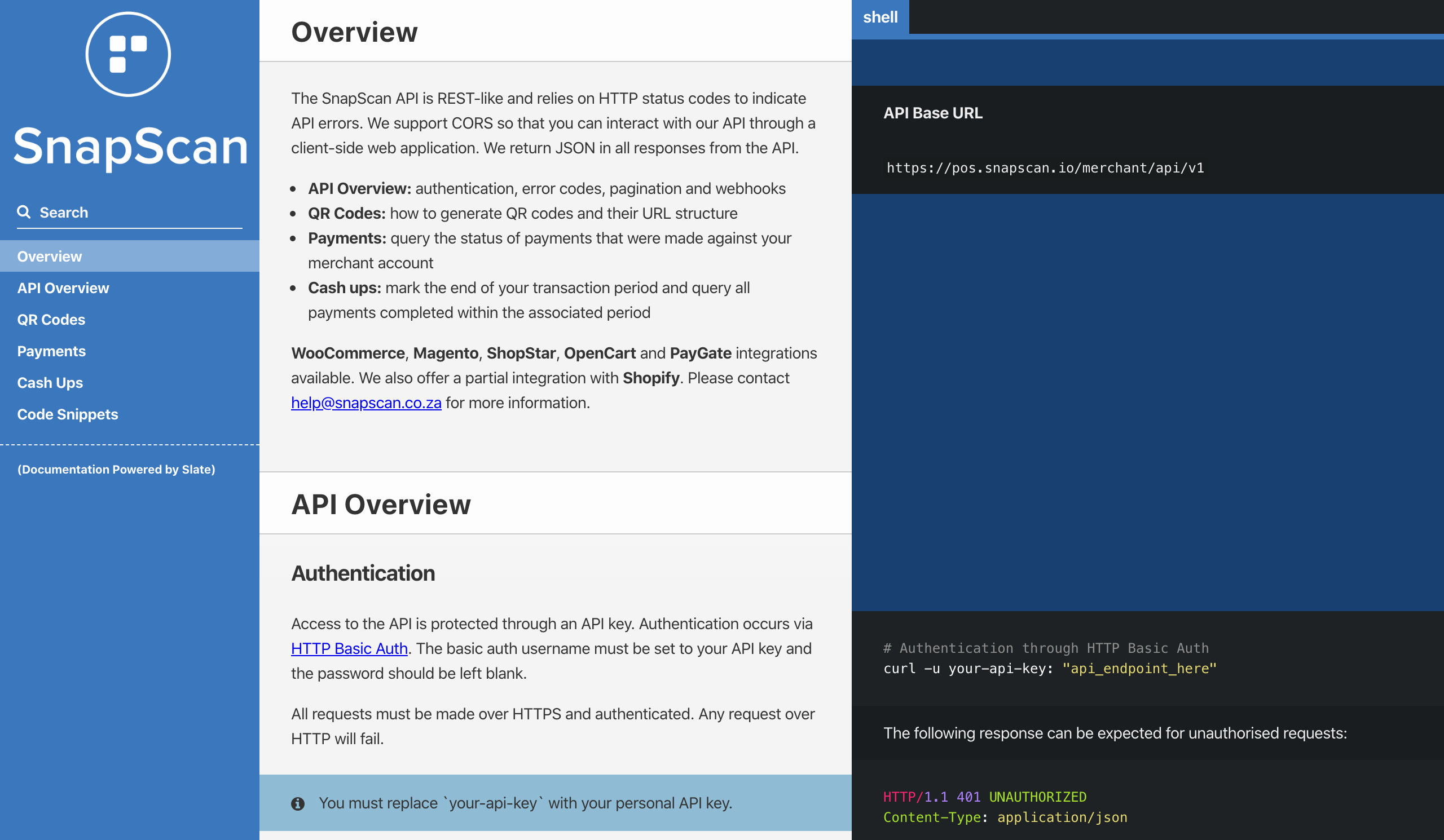Click the 'All requests must be made over HTTPS' paragraph

[x=553, y=726]
